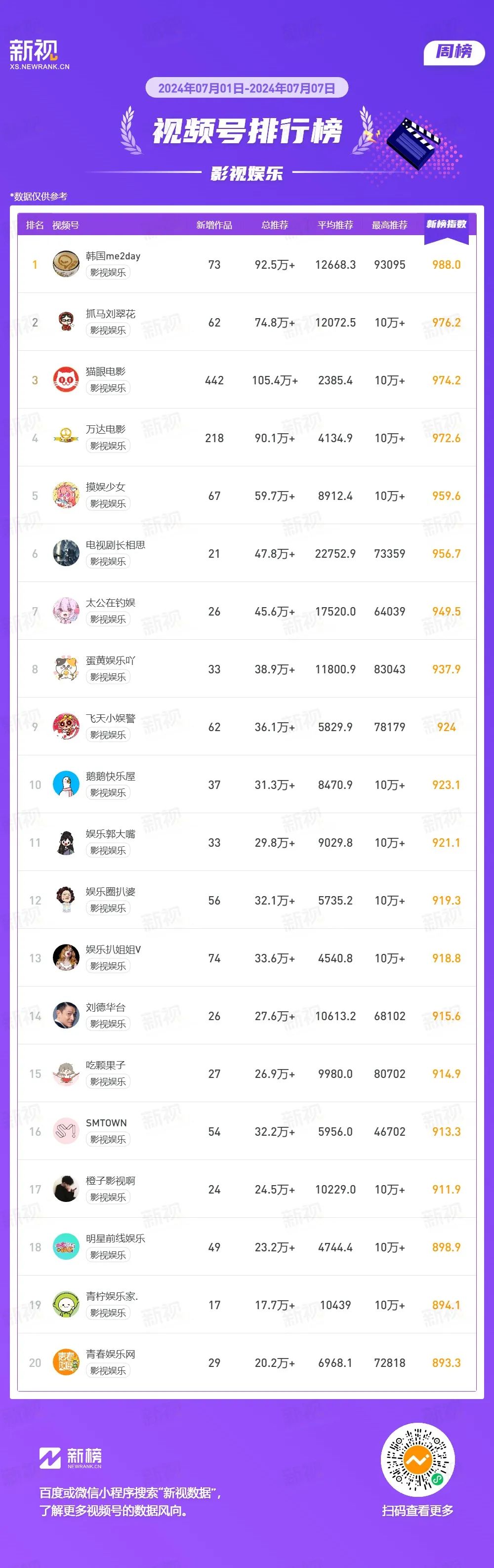The width and height of the screenshot is (494, 1568).
Task: Click the 刘德华台 portrait avatar
Action: (66, 1016)
